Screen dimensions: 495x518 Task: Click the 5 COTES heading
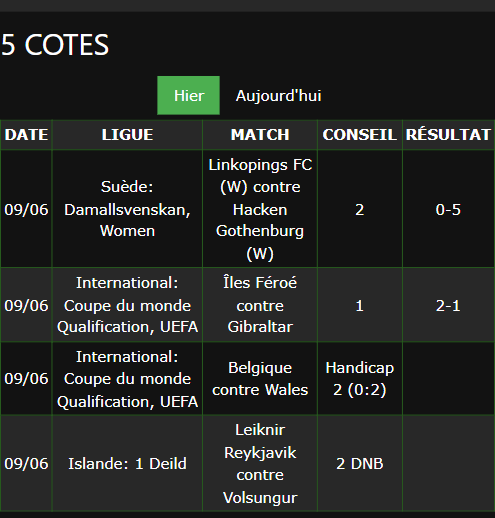coord(55,45)
